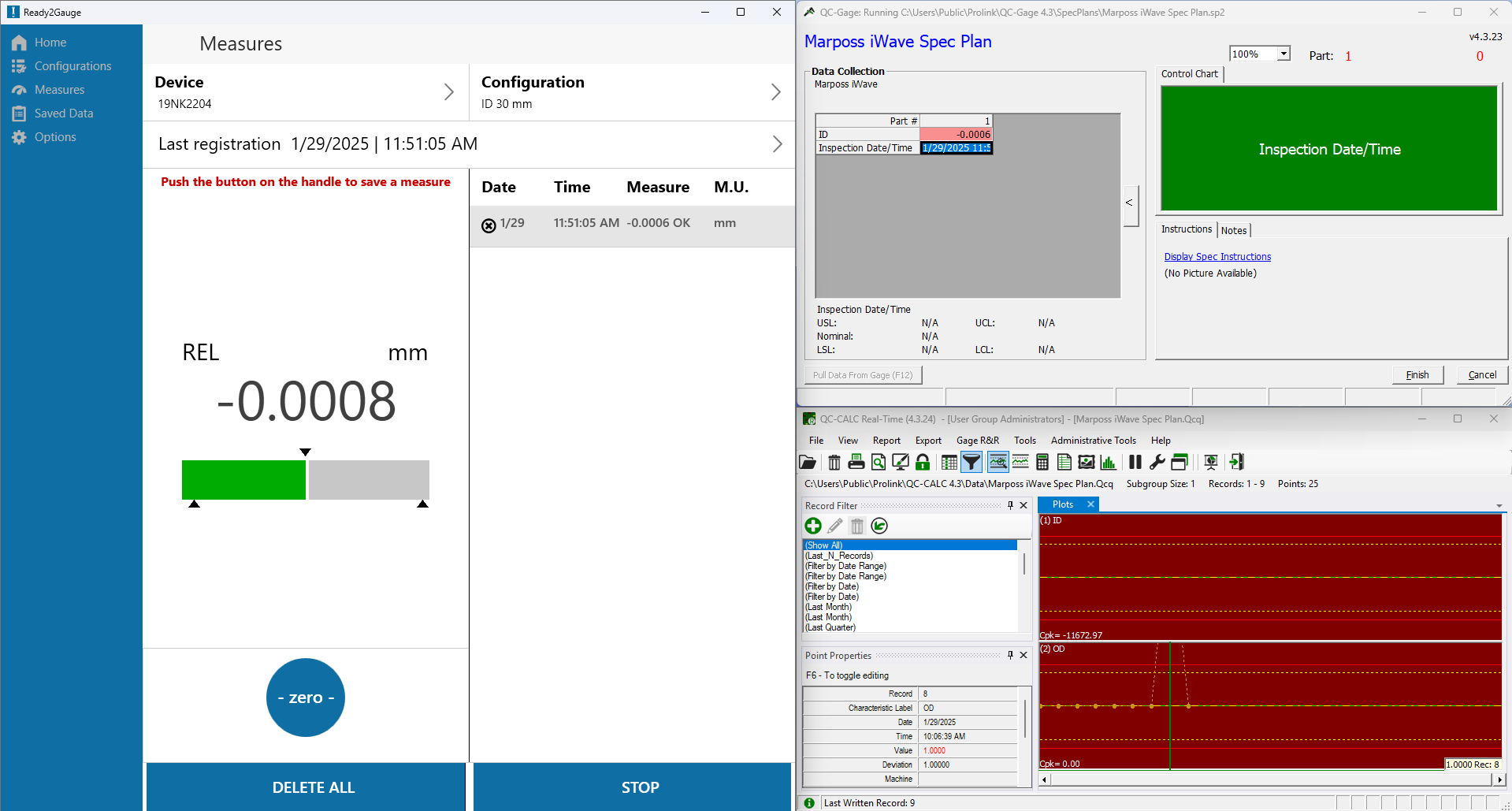The width and height of the screenshot is (1512, 811).
Task: Click the plot horizontal scroll right arrow
Action: (1499, 779)
